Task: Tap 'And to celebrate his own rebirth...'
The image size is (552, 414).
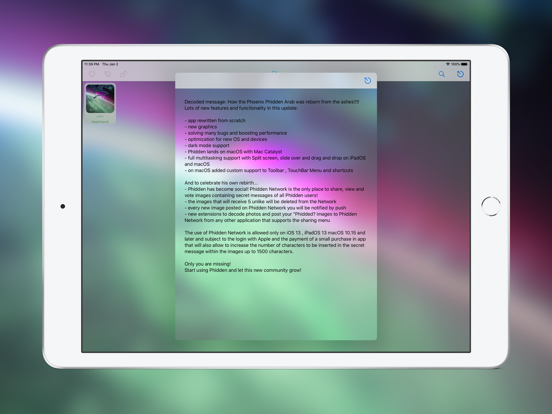Action: [x=221, y=183]
